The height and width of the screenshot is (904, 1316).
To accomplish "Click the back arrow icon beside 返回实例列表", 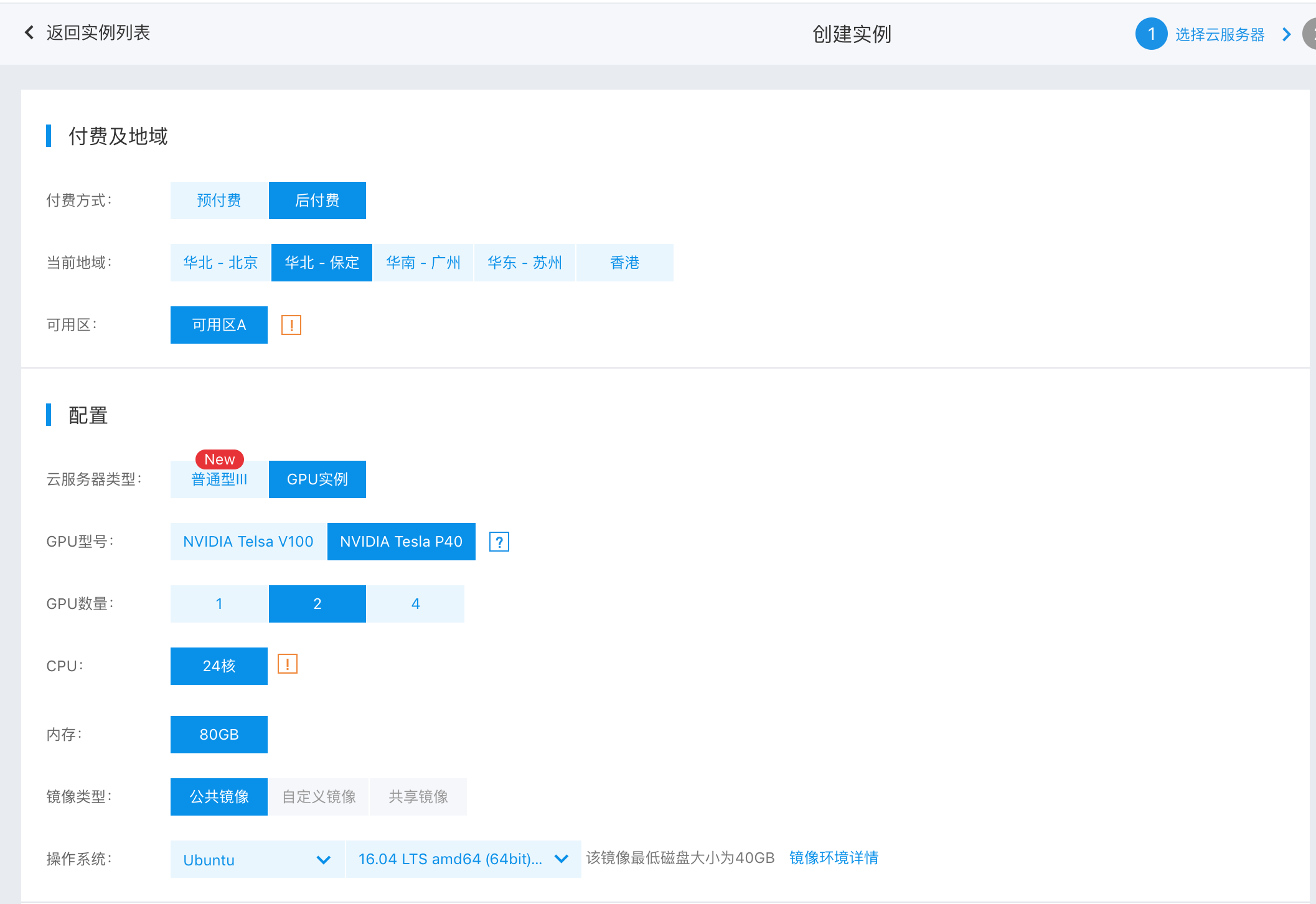I will click(29, 32).
